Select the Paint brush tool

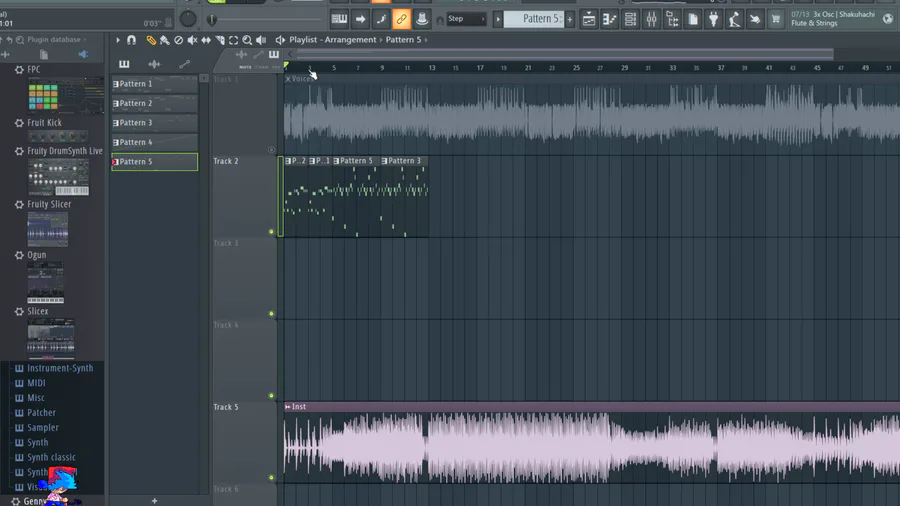click(x=165, y=40)
